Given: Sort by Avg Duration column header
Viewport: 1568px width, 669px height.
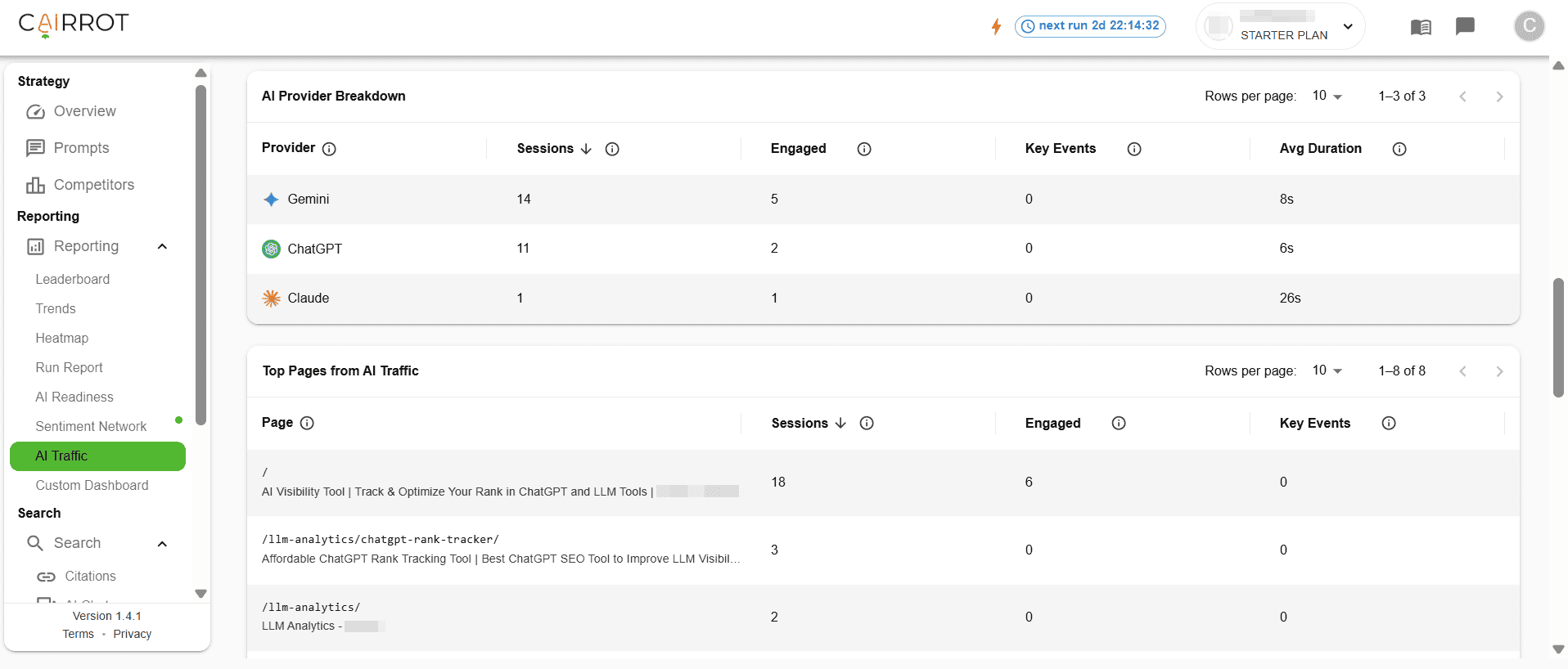Looking at the screenshot, I should 1321,149.
